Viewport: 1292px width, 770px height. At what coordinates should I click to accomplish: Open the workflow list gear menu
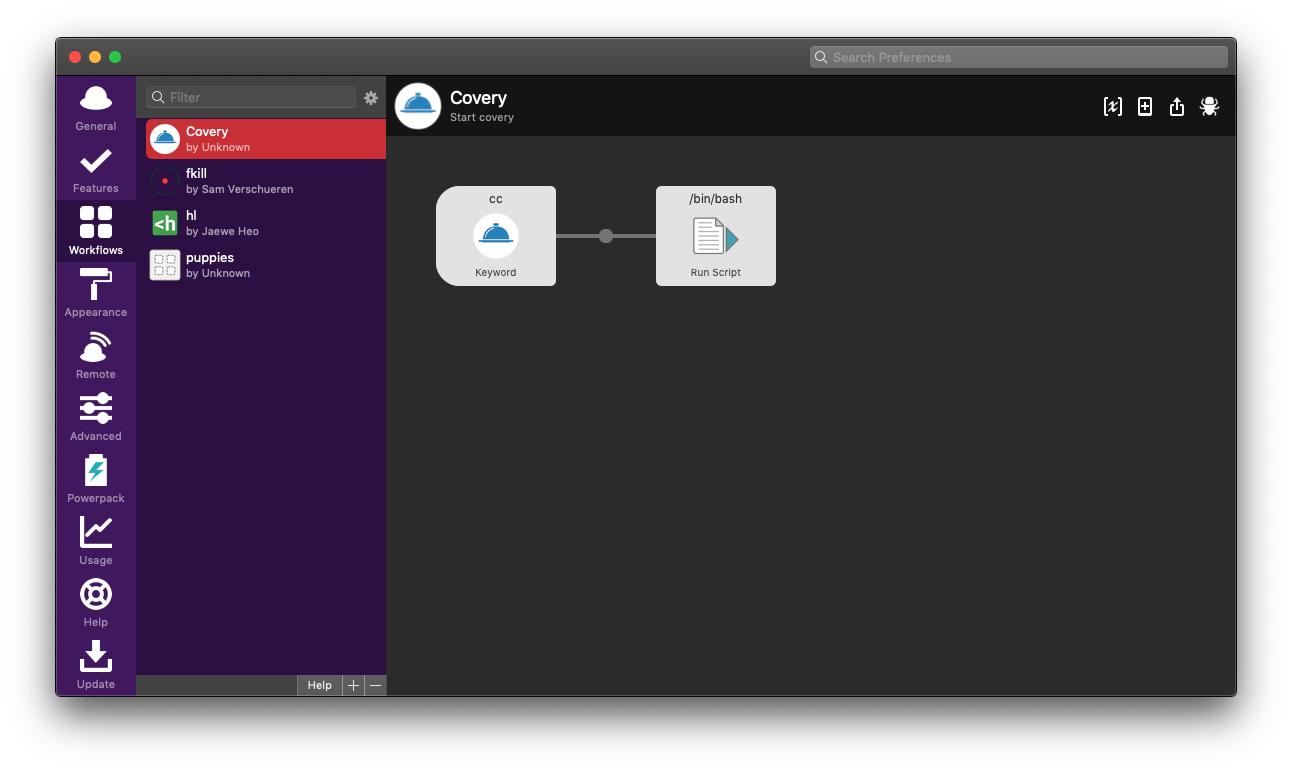coord(371,98)
